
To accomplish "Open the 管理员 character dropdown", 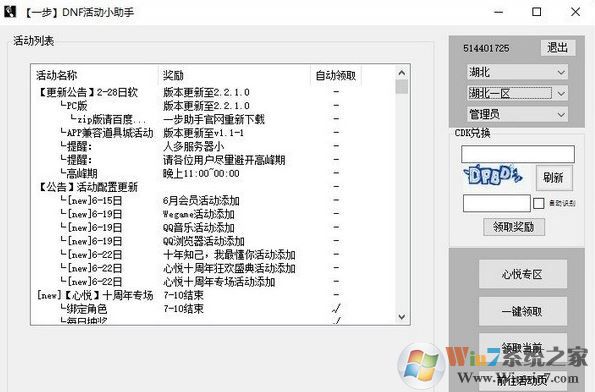I will coord(517,114).
